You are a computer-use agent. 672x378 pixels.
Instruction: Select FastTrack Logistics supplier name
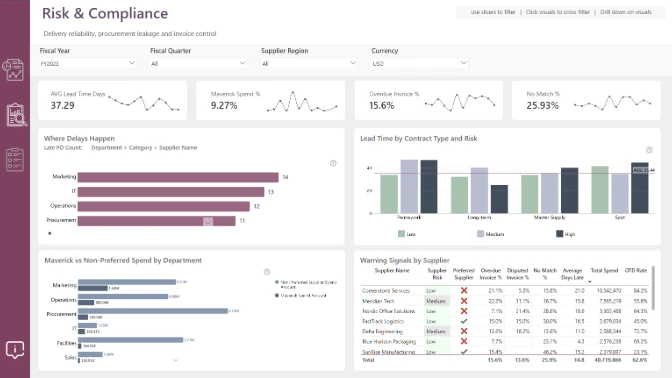coord(383,321)
